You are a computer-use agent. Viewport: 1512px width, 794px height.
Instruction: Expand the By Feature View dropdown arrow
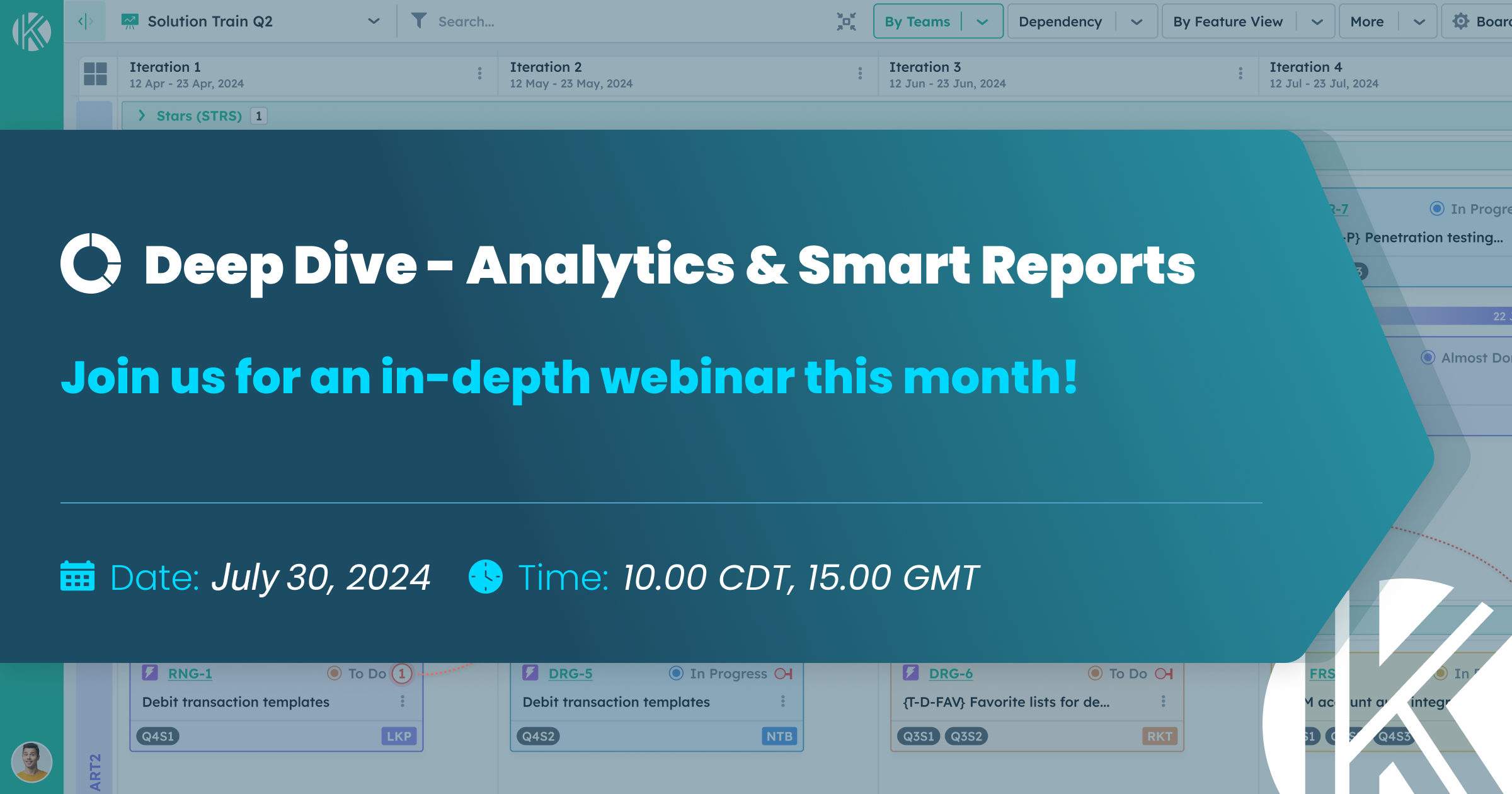coord(1317,22)
